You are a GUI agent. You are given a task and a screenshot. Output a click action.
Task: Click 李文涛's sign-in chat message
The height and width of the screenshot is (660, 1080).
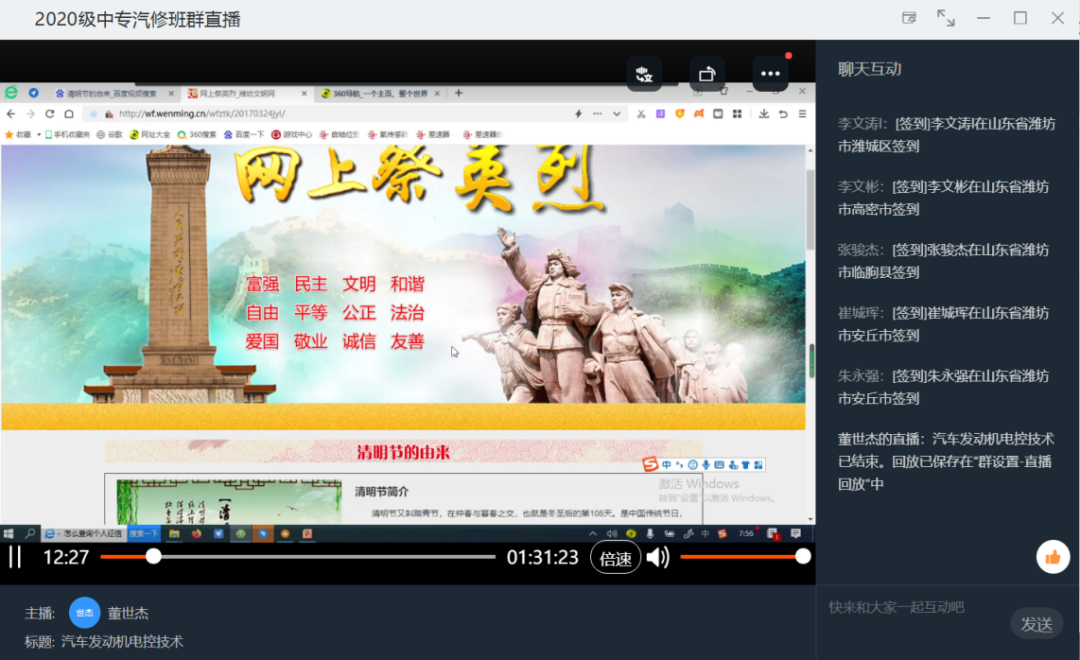click(x=947, y=135)
